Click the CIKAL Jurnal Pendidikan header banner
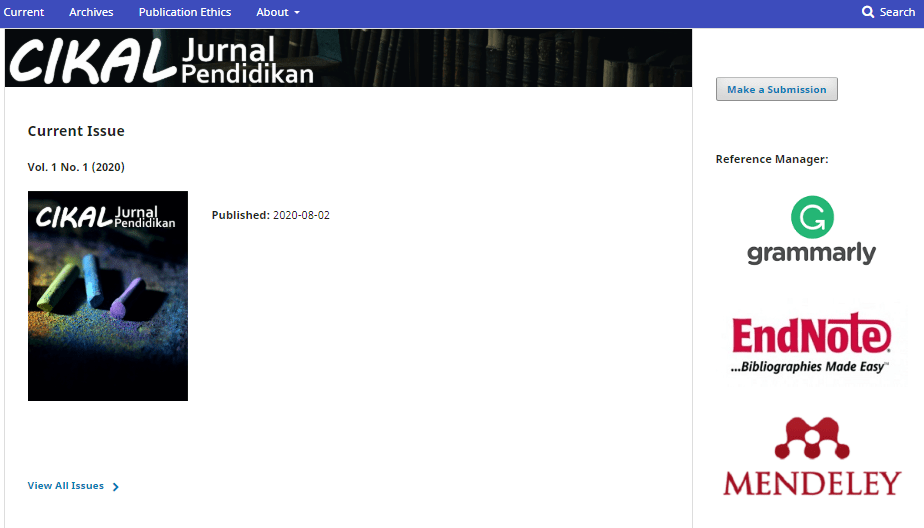924x528 pixels. tap(348, 58)
